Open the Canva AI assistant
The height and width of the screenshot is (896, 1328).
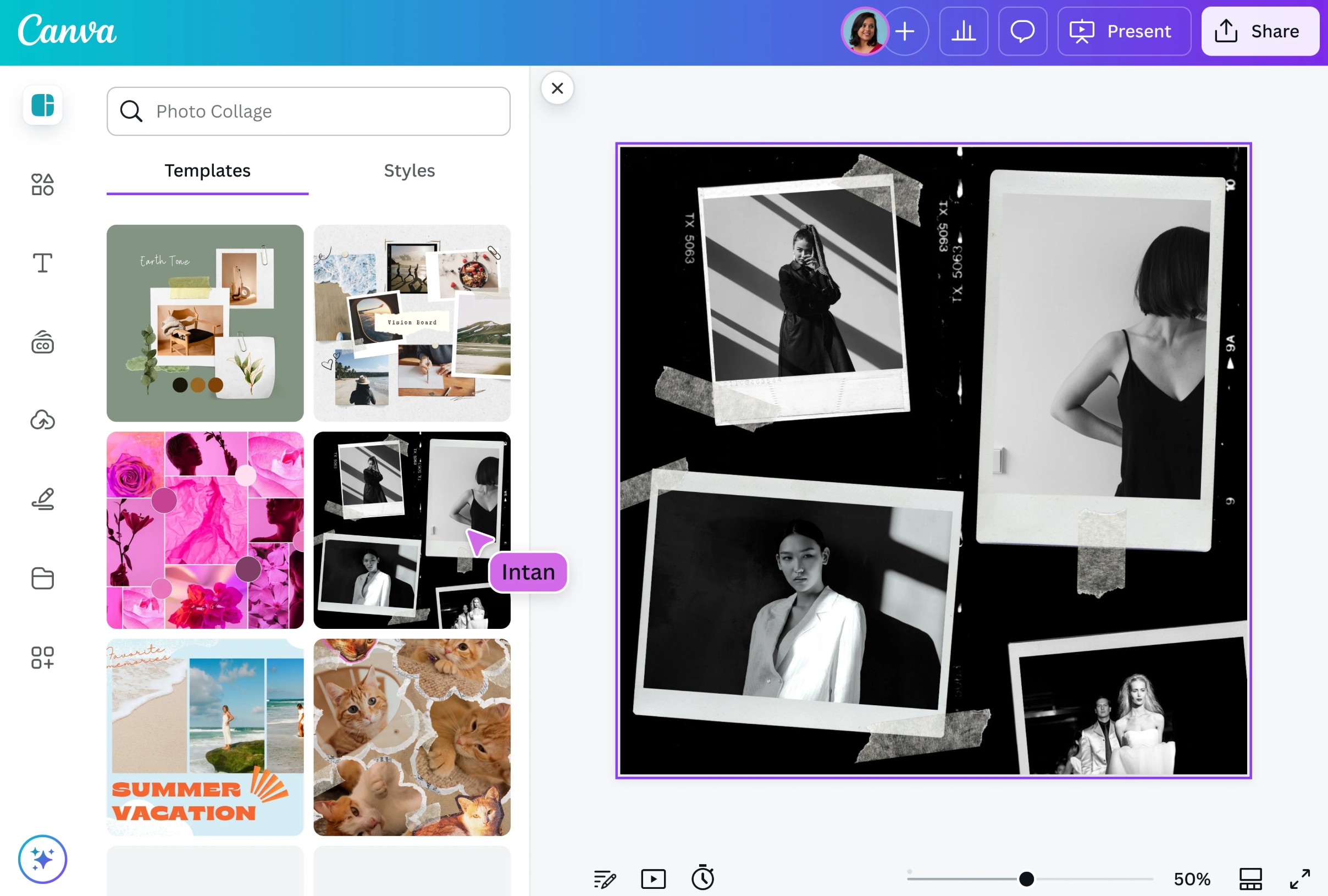tap(42, 859)
